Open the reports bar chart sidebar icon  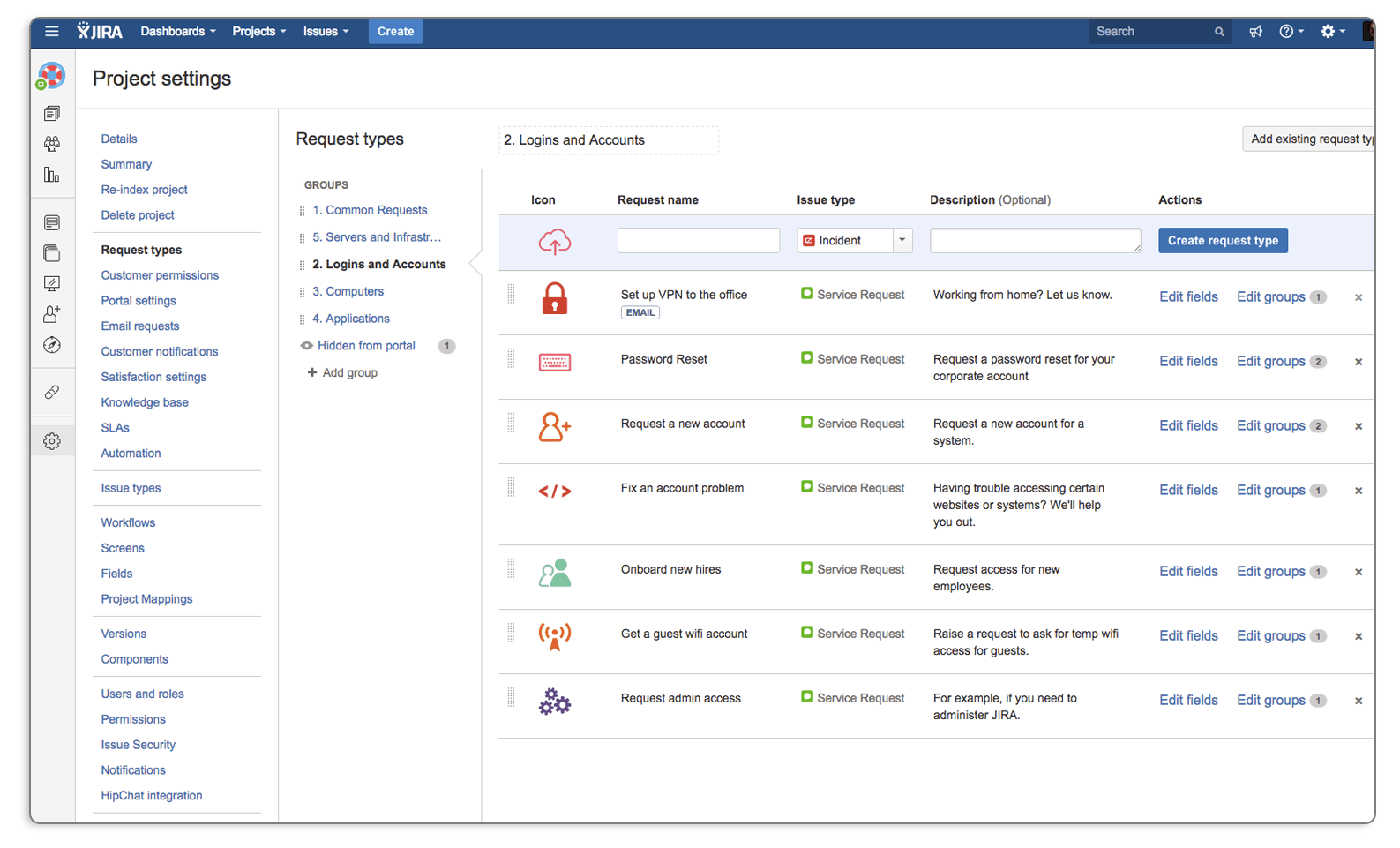52,175
